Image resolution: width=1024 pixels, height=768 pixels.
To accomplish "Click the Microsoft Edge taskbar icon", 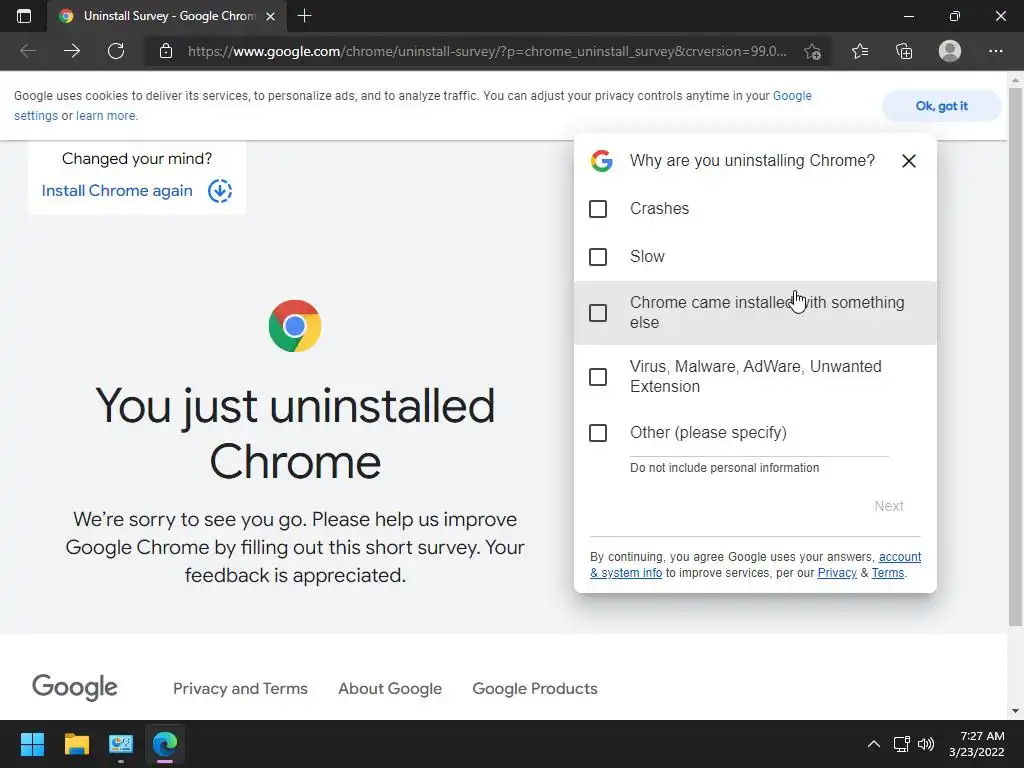I will pos(165,744).
